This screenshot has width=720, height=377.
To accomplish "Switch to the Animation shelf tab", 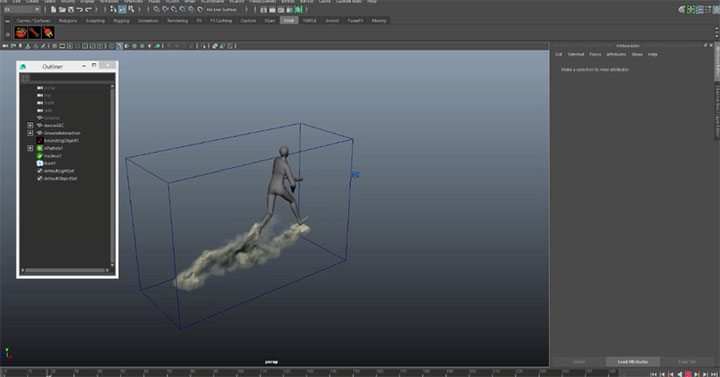I will point(148,21).
